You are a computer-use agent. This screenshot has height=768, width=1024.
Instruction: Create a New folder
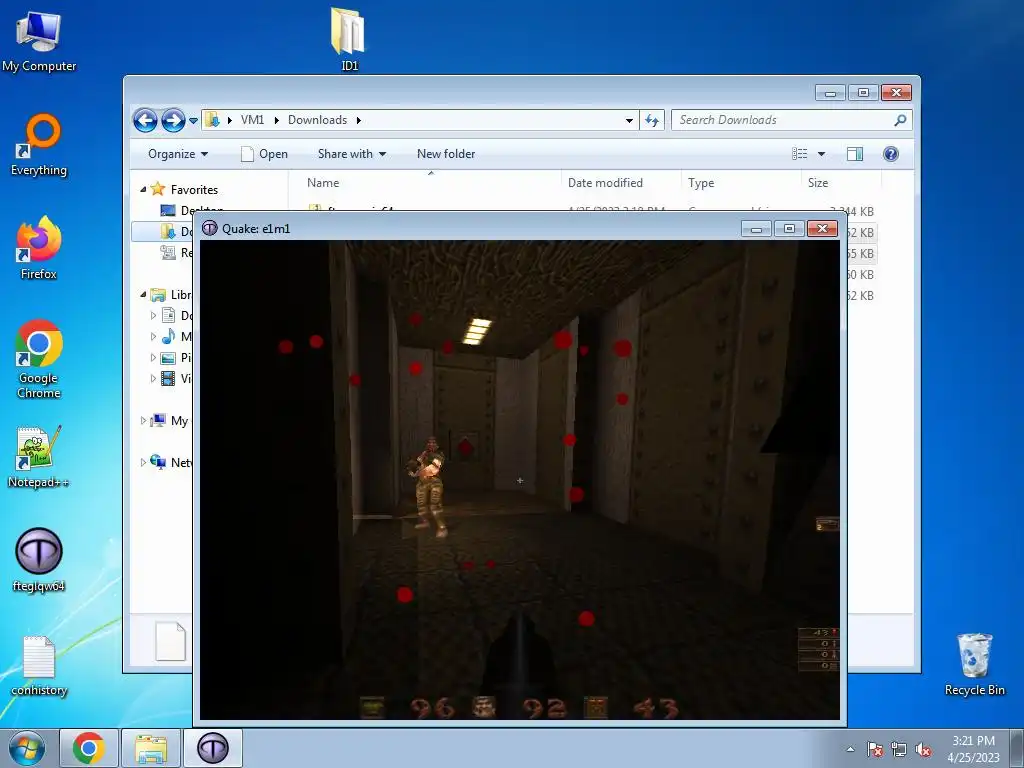[x=446, y=154]
